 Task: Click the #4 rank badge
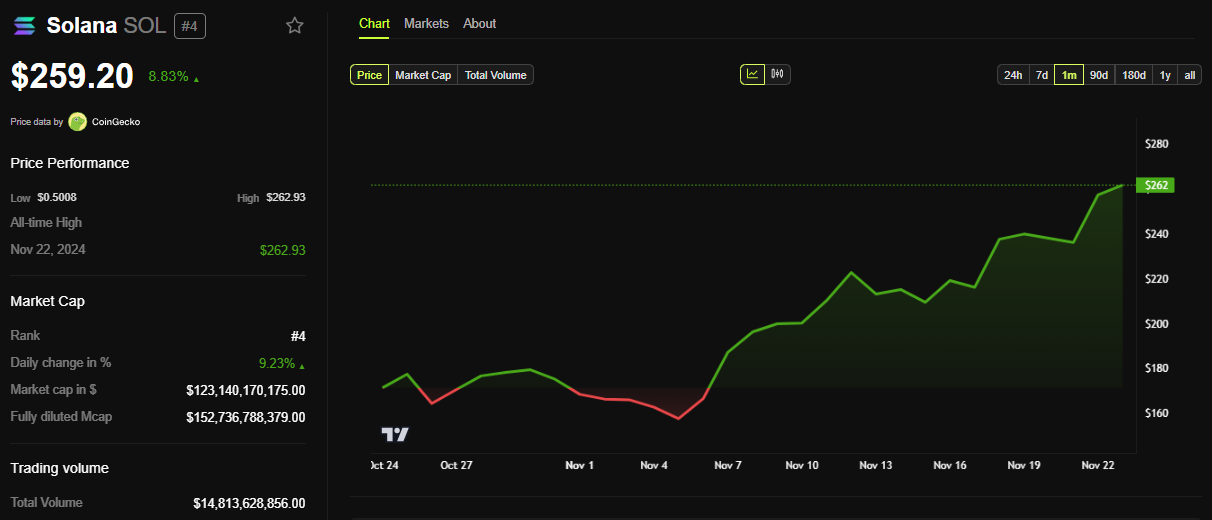coord(190,26)
